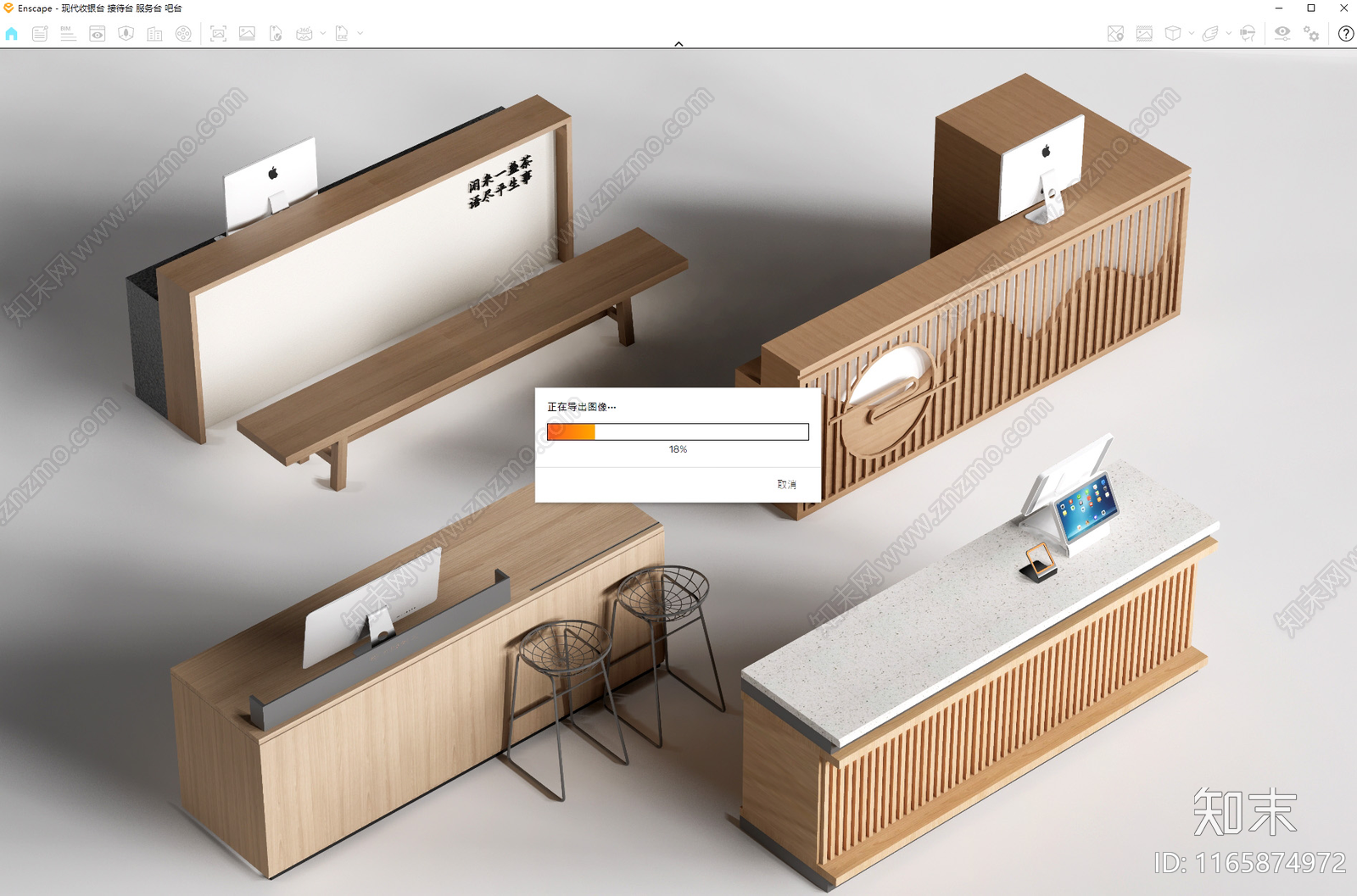Close the Enscape window
The width and height of the screenshot is (1357, 896).
1343,8
